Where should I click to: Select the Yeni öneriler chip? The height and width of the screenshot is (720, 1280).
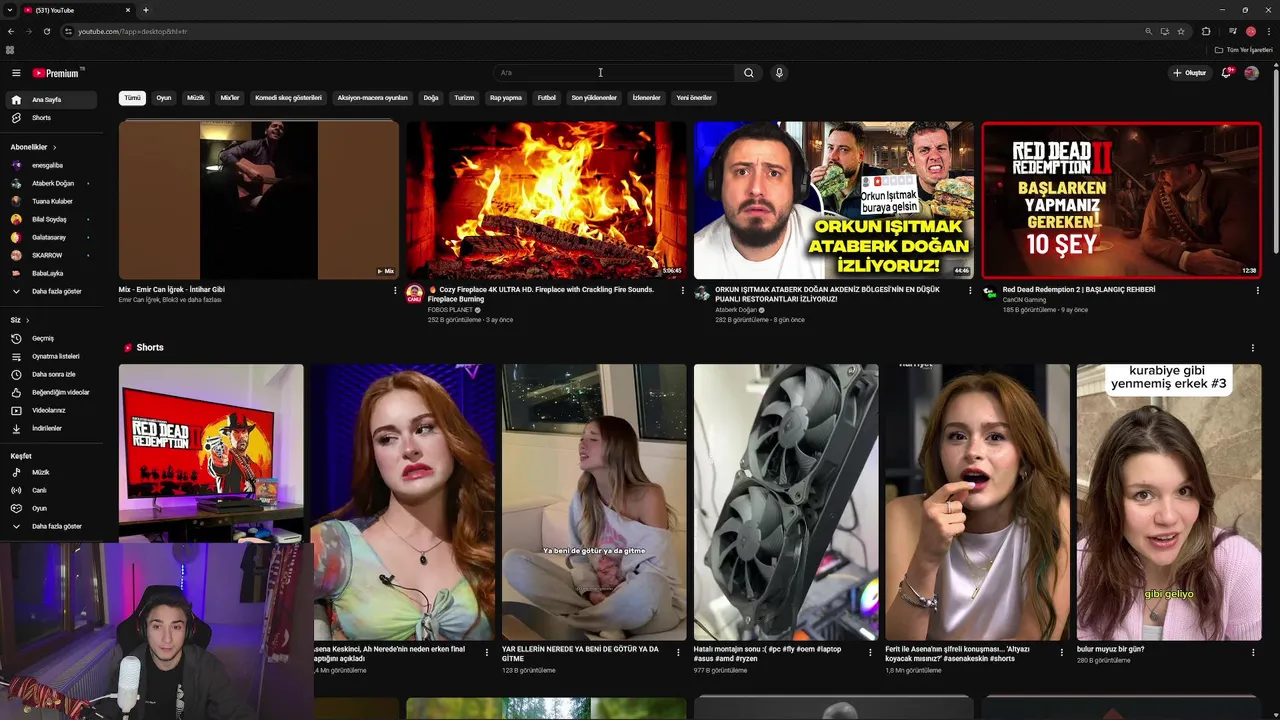point(694,98)
